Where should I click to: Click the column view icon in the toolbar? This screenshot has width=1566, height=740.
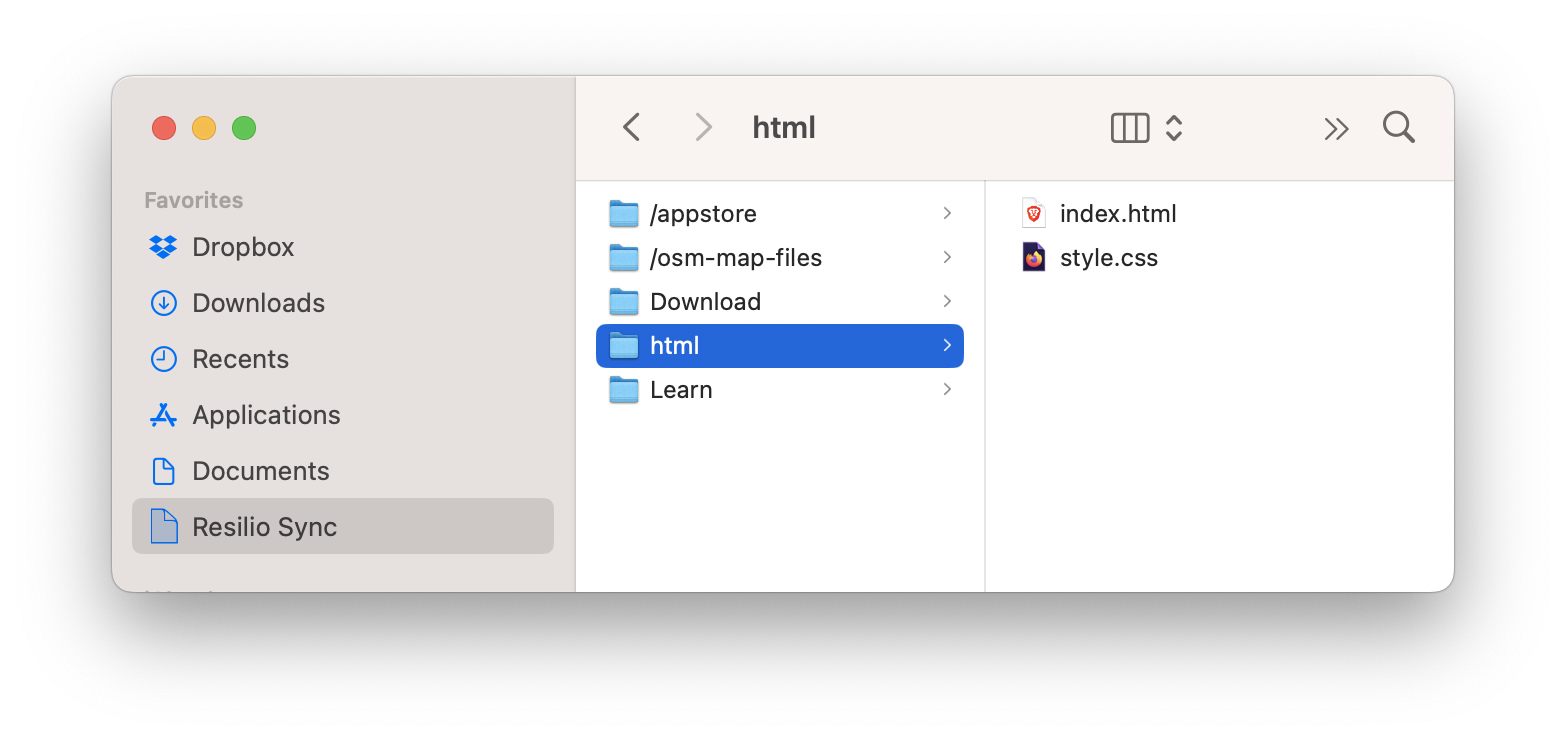1130,128
